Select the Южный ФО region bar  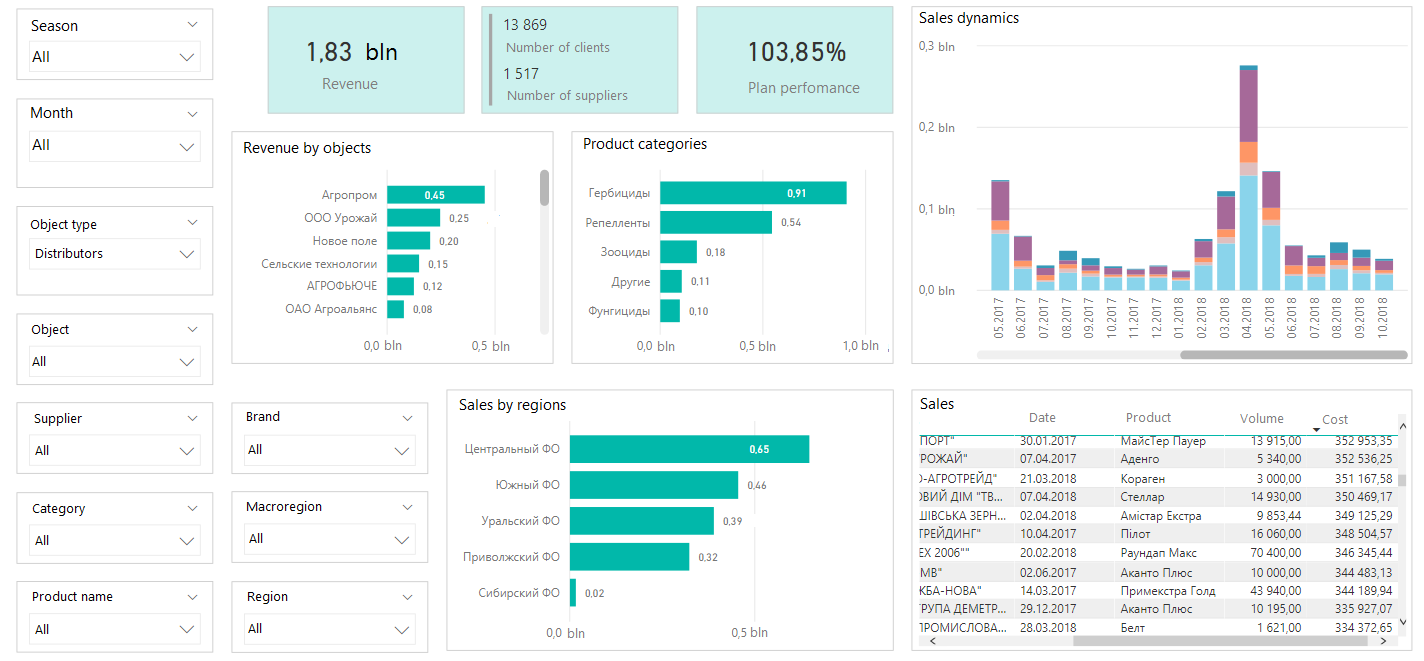654,485
